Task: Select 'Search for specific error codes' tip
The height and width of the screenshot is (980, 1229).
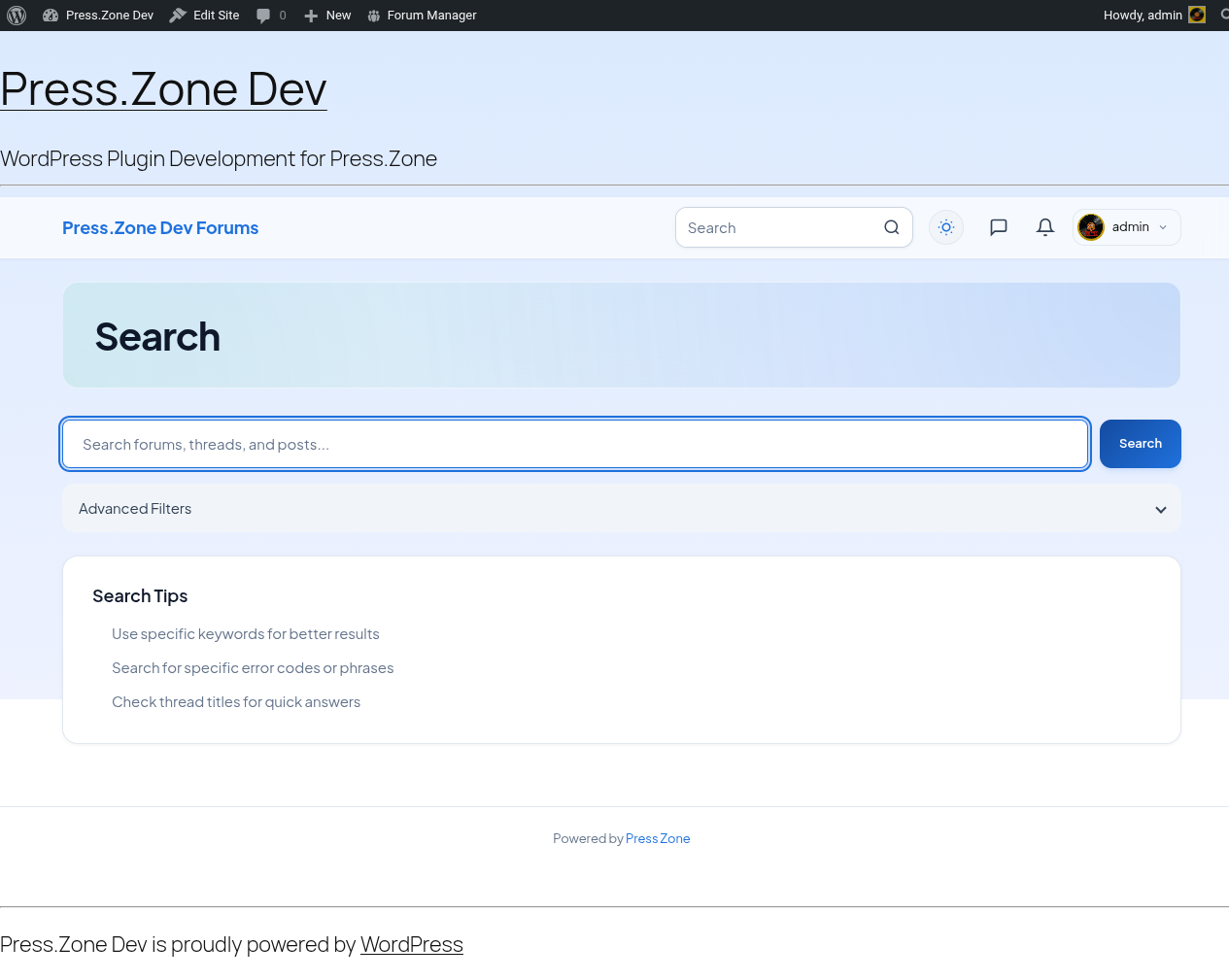Action: click(x=253, y=668)
